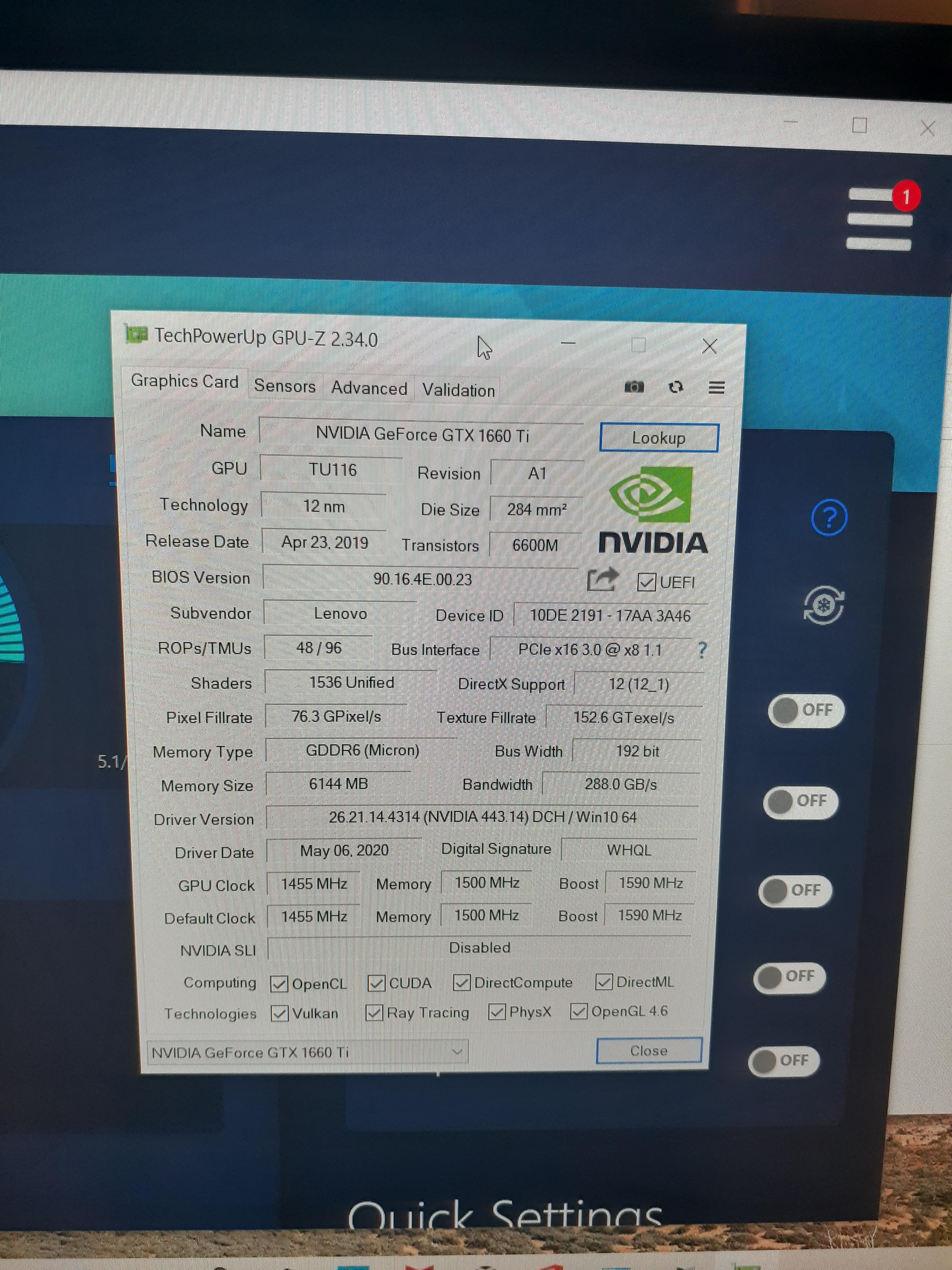Screen dimensions: 952x1270
Task: Toggle the UEFI checkbox
Action: coord(647,581)
